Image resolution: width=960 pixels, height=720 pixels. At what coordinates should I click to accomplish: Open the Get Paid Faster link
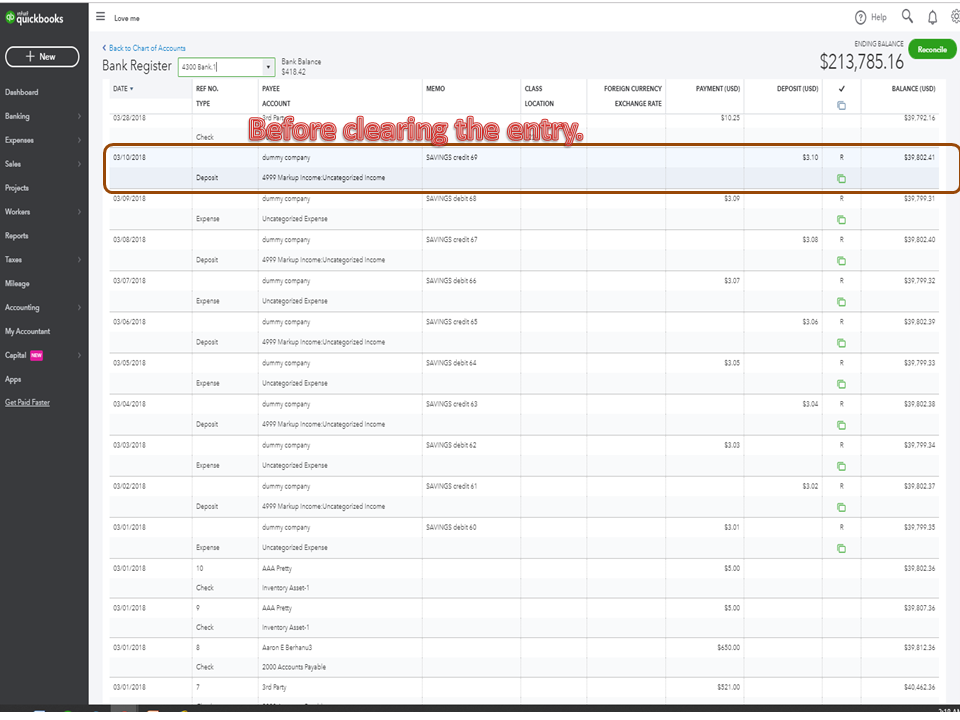pos(28,402)
